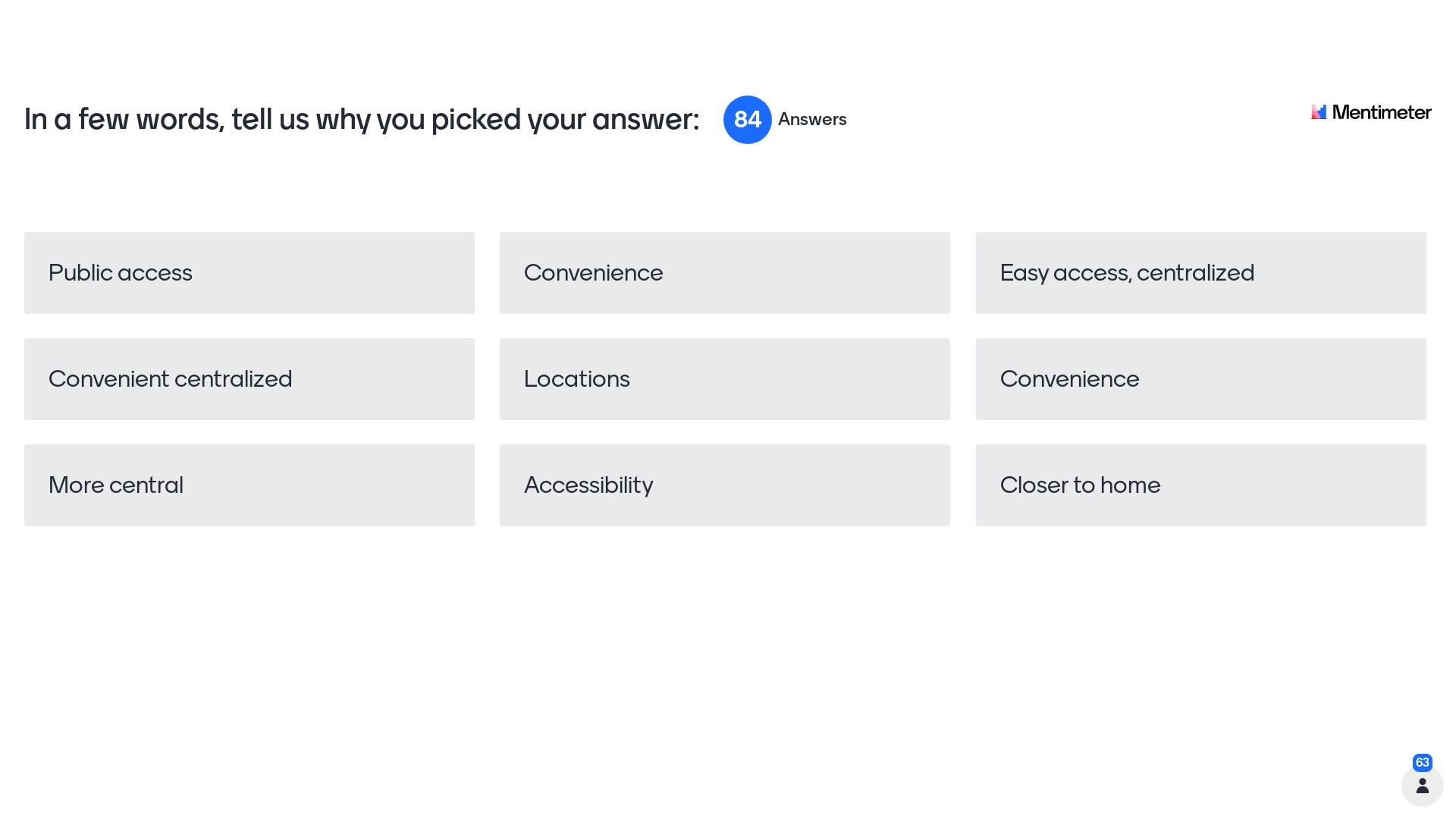The width and height of the screenshot is (1456, 819).
Task: Select the Public access response card
Action: [x=249, y=273]
